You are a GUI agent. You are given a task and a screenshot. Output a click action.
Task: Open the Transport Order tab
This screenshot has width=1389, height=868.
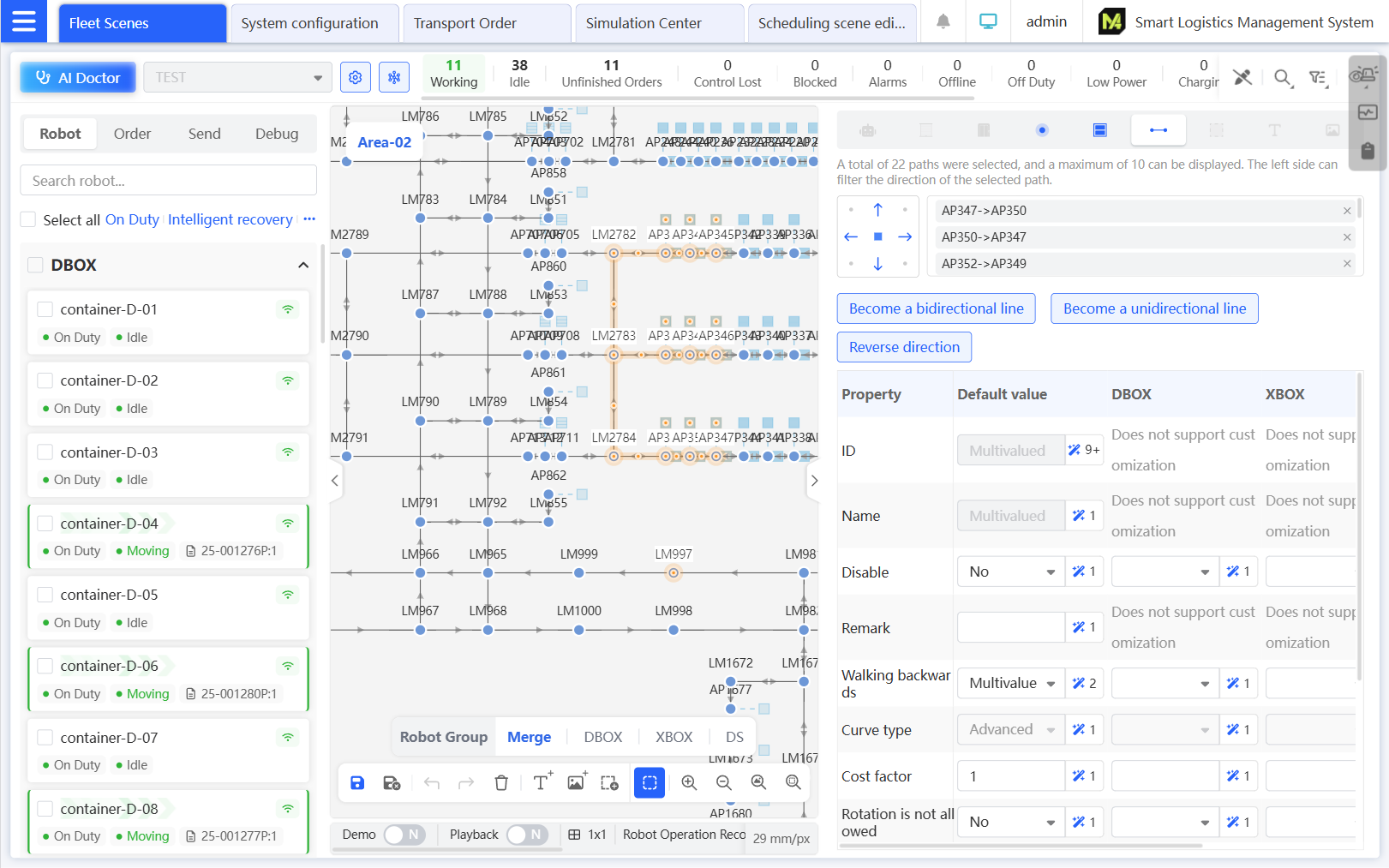pyautogui.click(x=486, y=23)
